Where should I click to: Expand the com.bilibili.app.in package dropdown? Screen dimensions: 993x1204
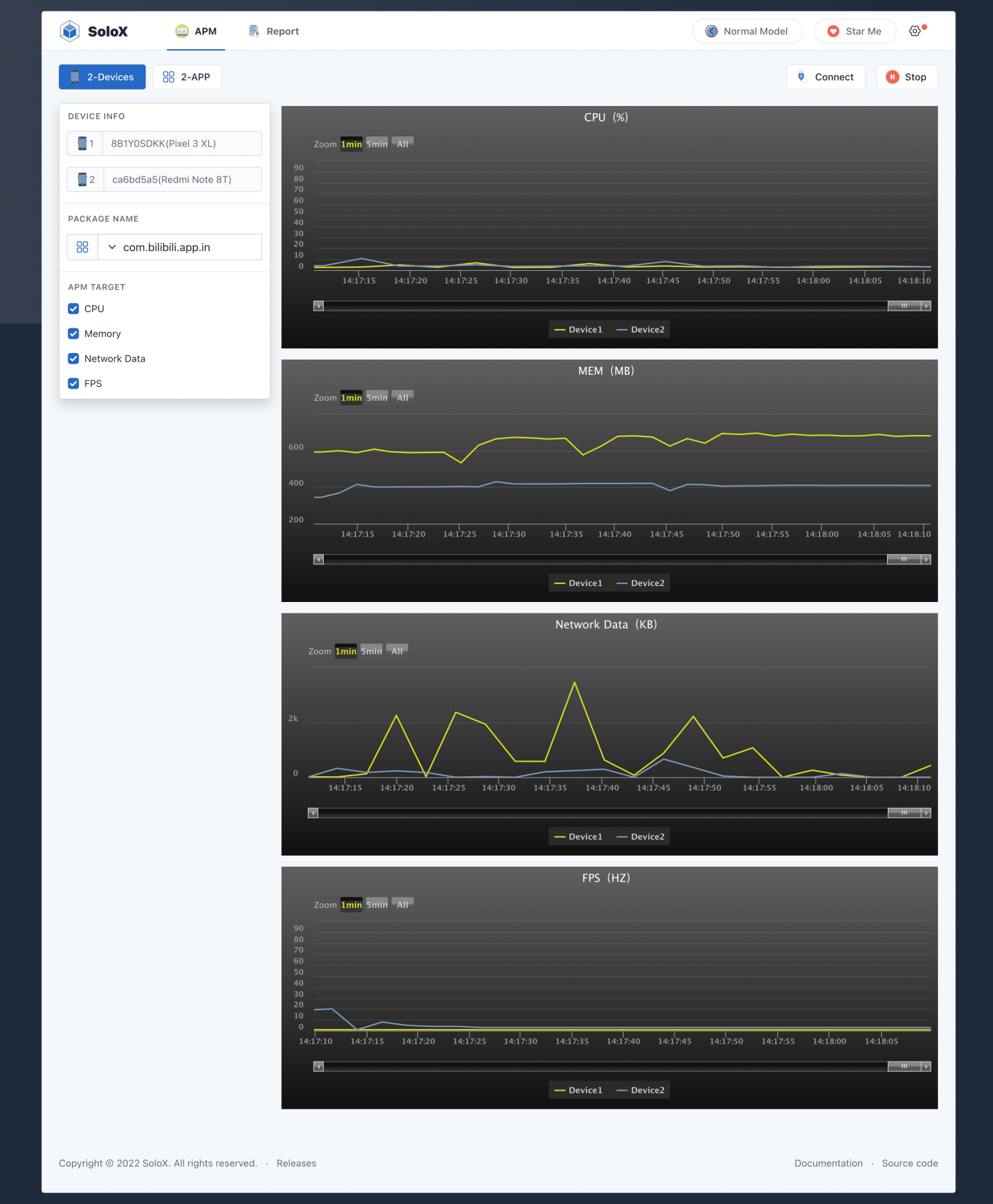[x=179, y=247]
